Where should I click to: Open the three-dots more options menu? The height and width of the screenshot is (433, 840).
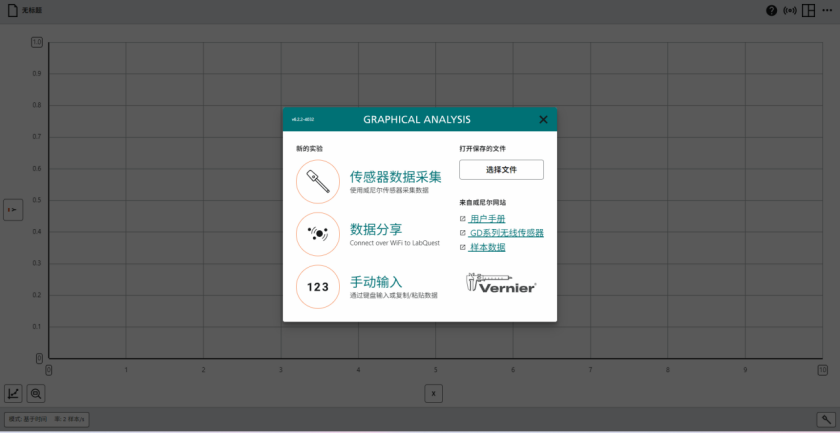[x=827, y=11]
